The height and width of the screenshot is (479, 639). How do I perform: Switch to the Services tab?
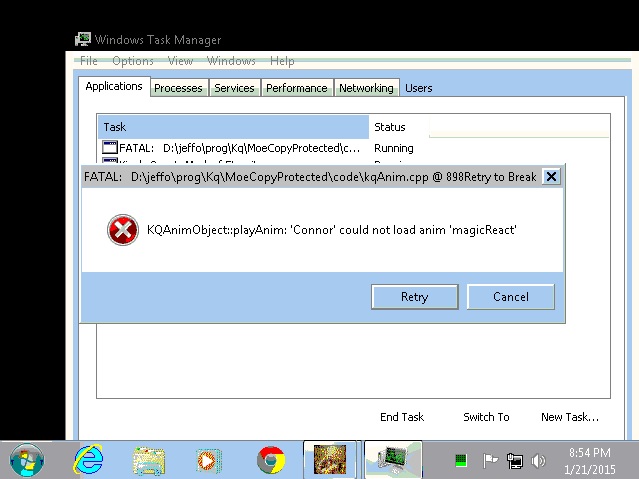click(234, 88)
